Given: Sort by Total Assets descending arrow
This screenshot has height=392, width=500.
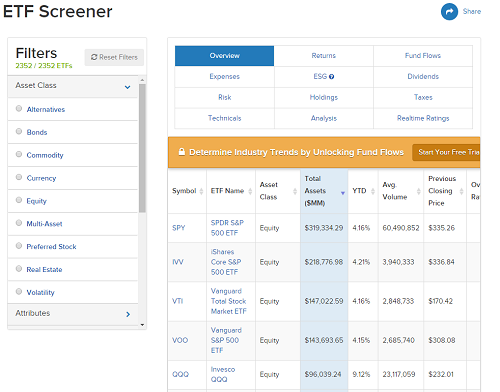Looking at the screenshot, I should [x=343, y=193].
